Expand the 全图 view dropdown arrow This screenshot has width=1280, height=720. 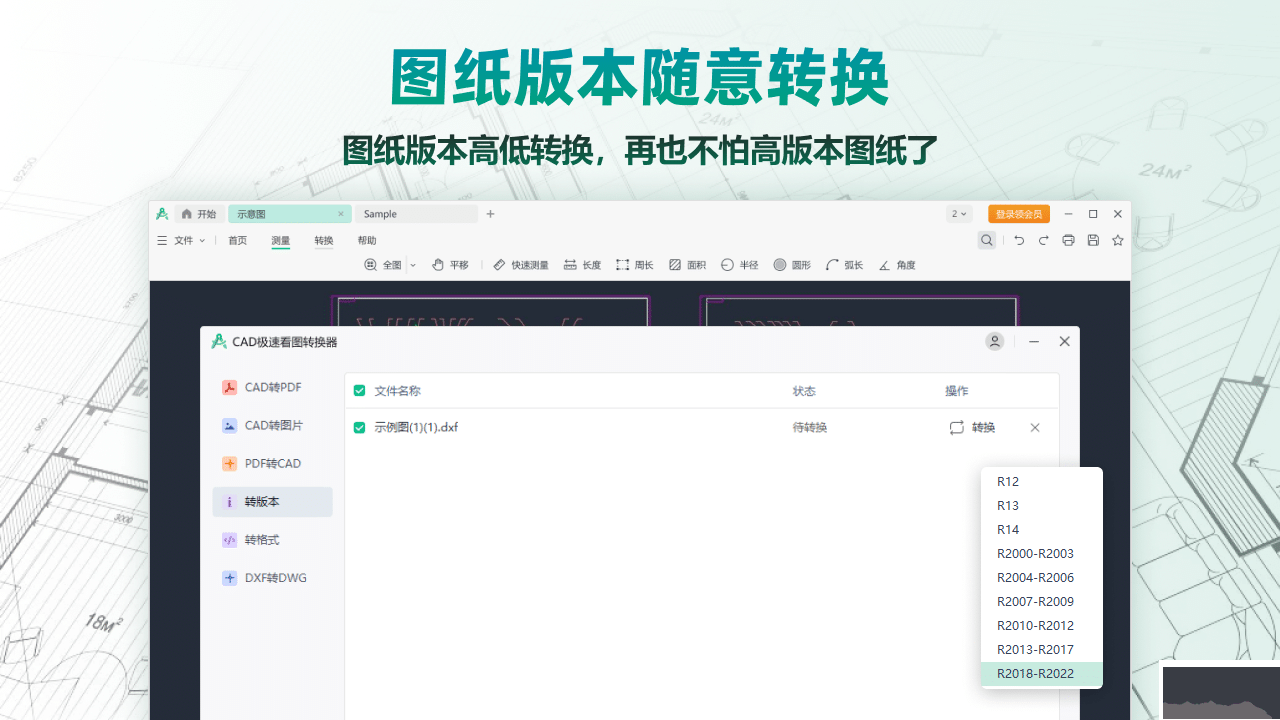412,264
